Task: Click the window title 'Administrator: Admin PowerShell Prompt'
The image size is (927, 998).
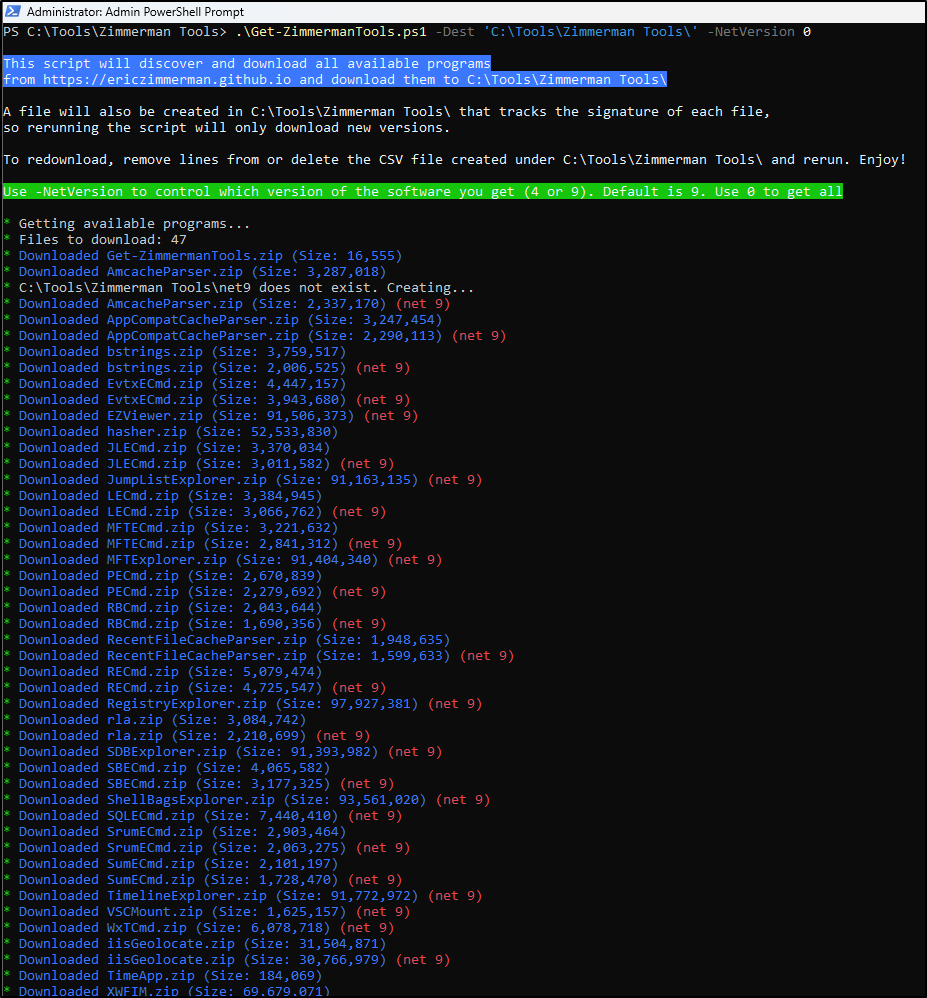Action: 136,11
